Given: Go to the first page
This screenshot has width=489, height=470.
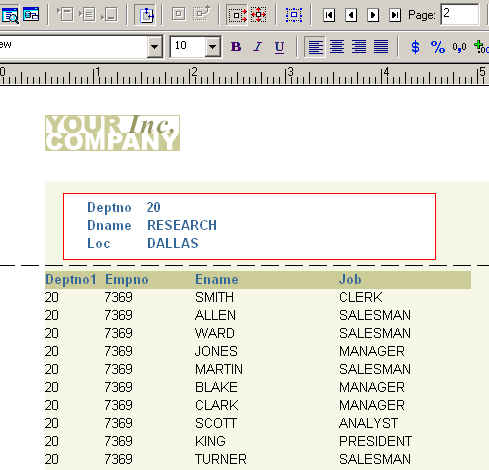Looking at the screenshot, I should pos(329,15).
